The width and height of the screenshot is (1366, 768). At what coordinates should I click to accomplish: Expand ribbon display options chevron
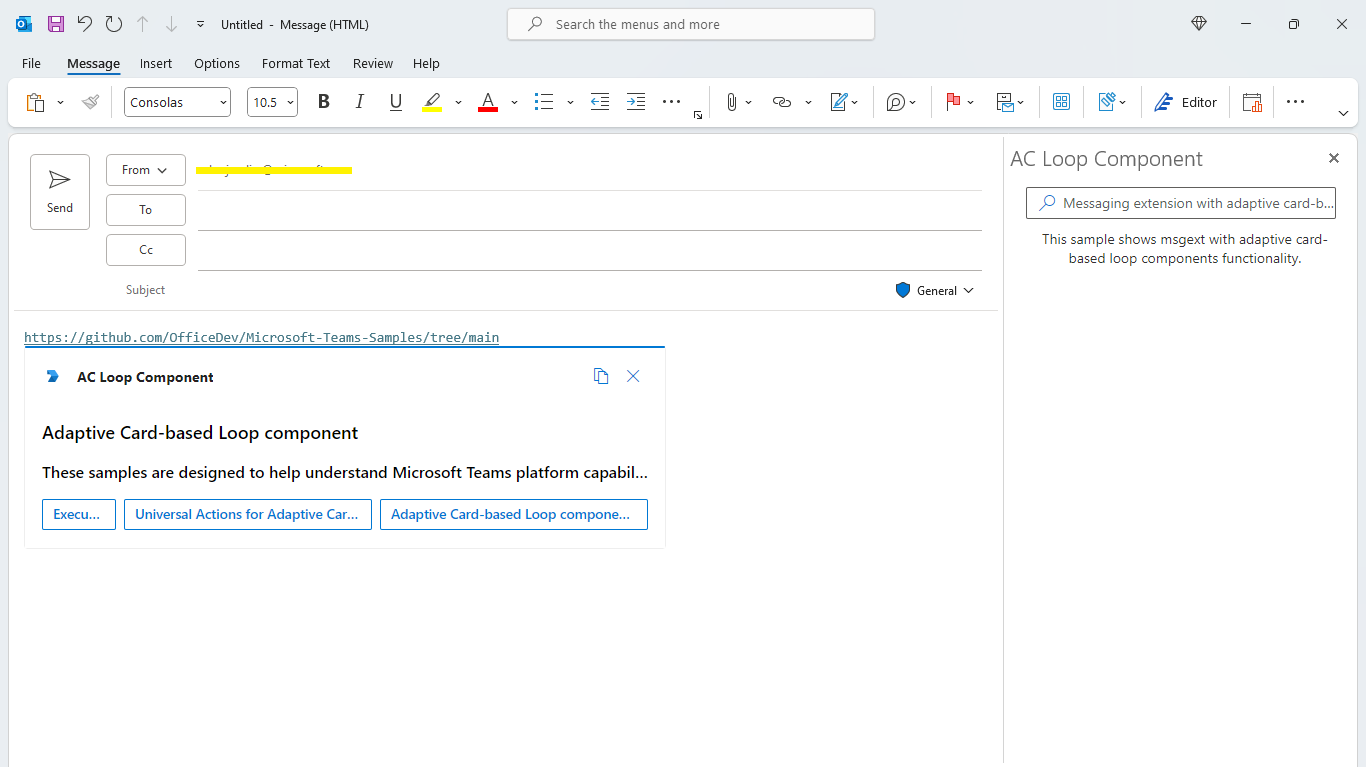[x=1343, y=114]
